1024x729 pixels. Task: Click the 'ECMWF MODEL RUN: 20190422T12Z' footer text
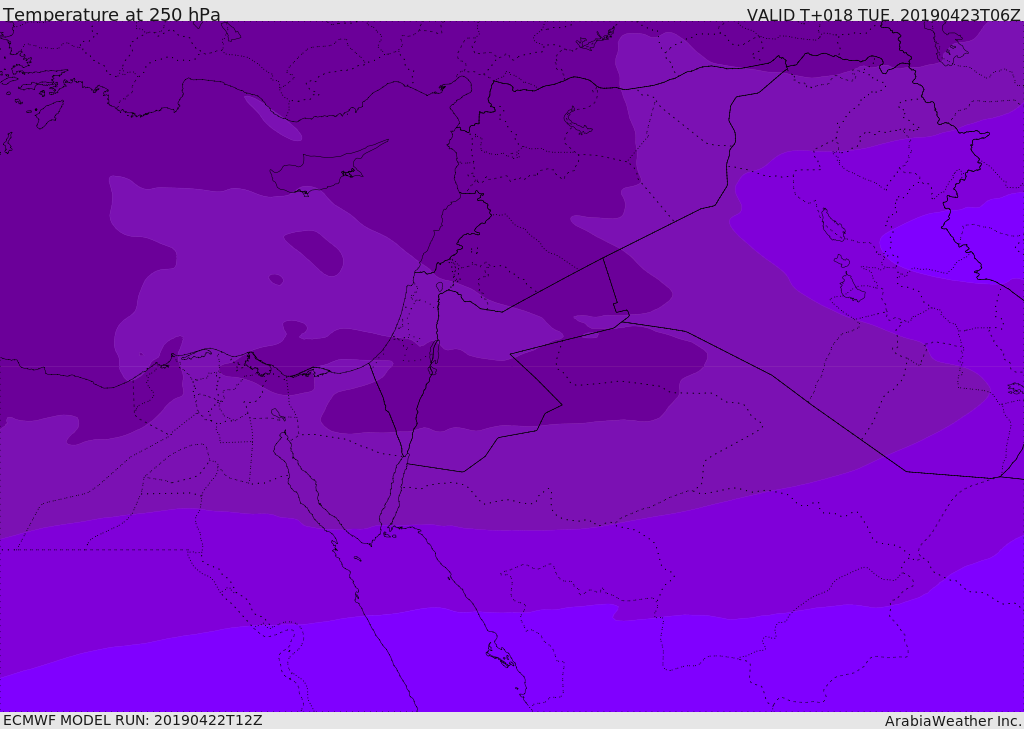click(x=133, y=720)
